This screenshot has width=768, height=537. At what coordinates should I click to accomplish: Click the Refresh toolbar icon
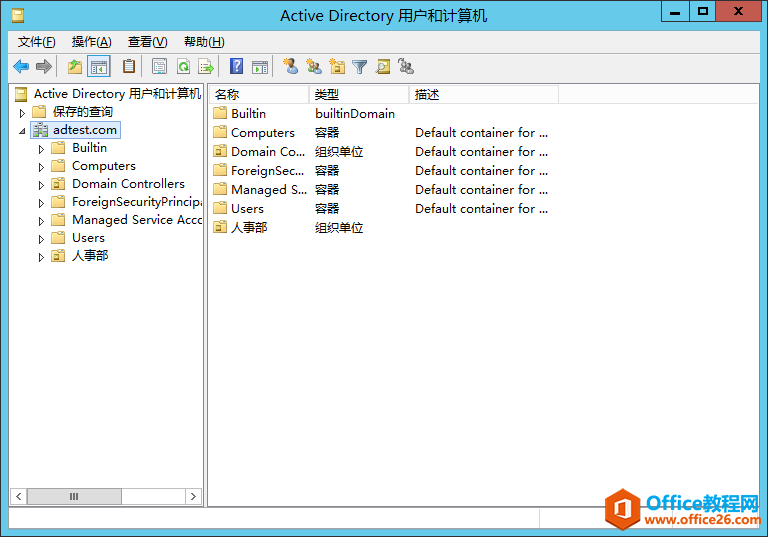(184, 66)
